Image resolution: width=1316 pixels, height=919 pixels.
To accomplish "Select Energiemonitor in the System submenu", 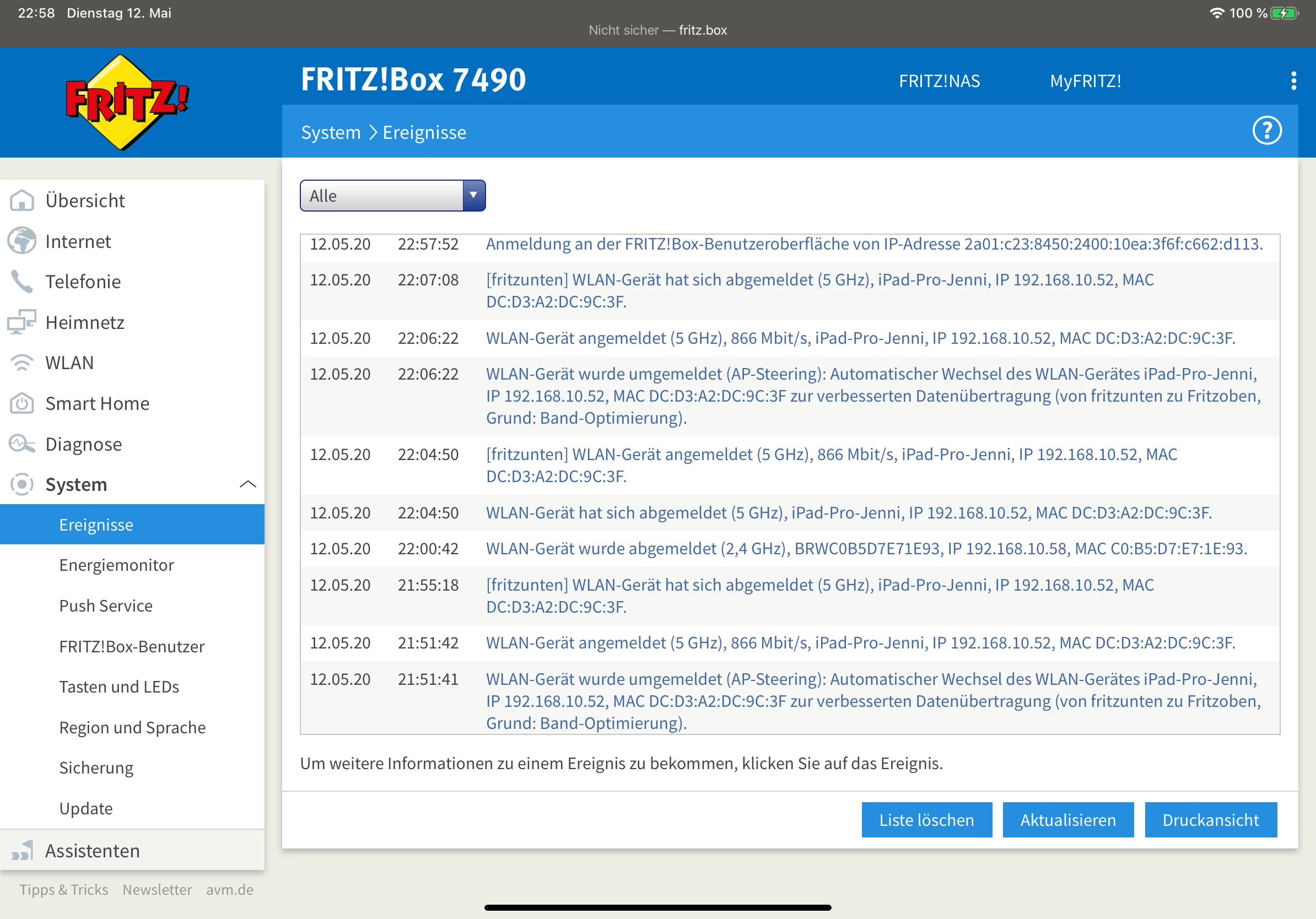I will coord(116,565).
